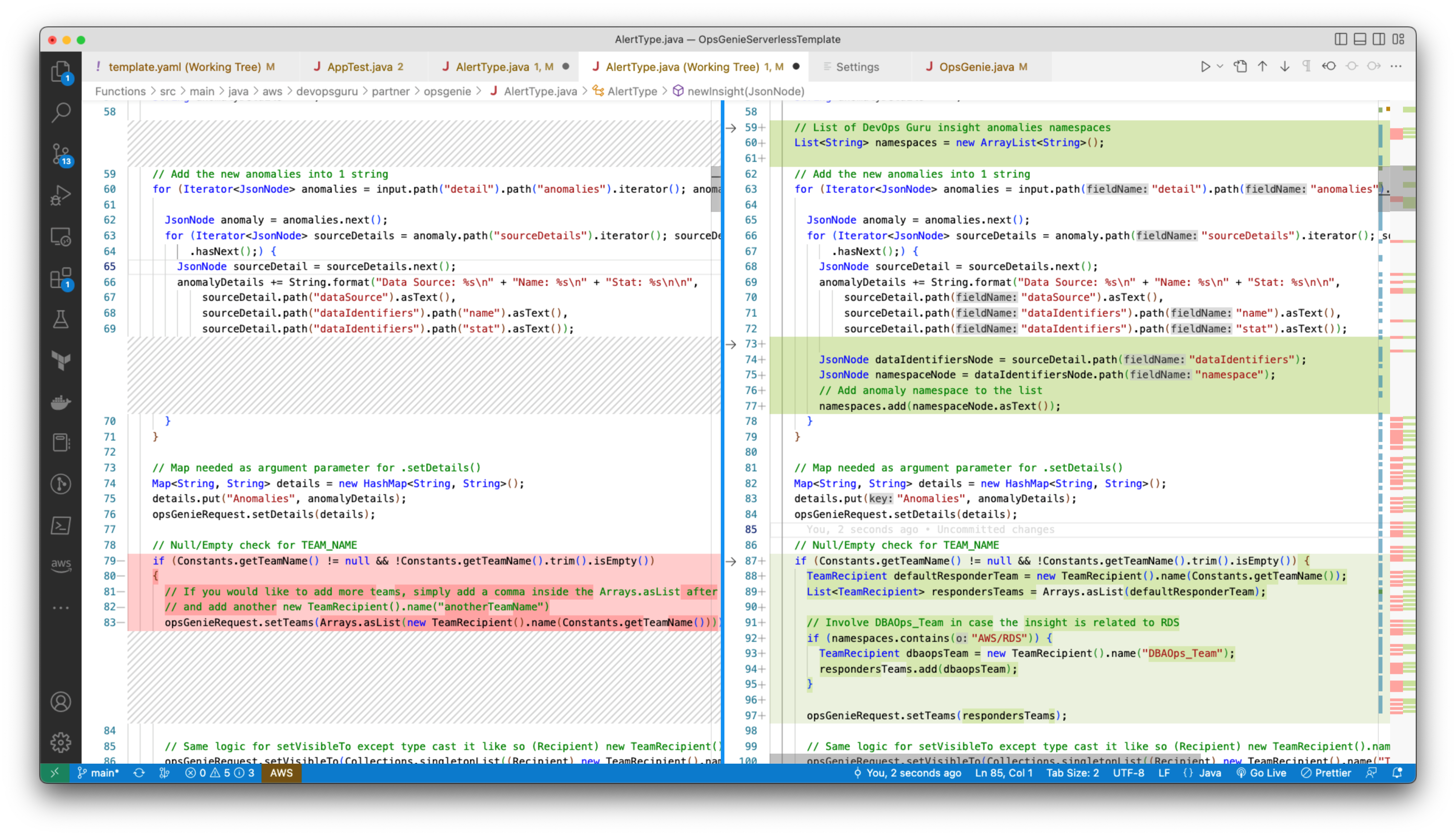Screen dimensions: 1456x836
Task: Expand the opsgenie breadcrumb
Action: pos(447,91)
